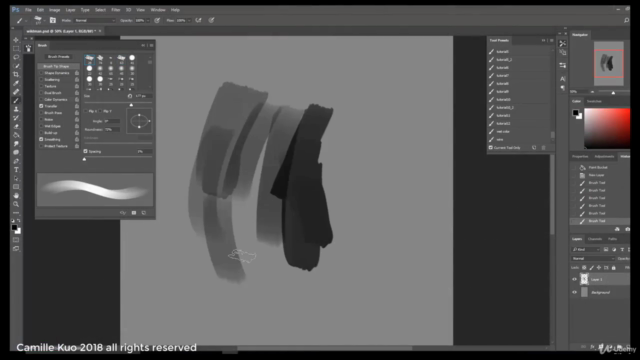Screen dimensions: 640x360
Task: Click the Spacing slider handle
Action: pyautogui.click(x=84, y=159)
